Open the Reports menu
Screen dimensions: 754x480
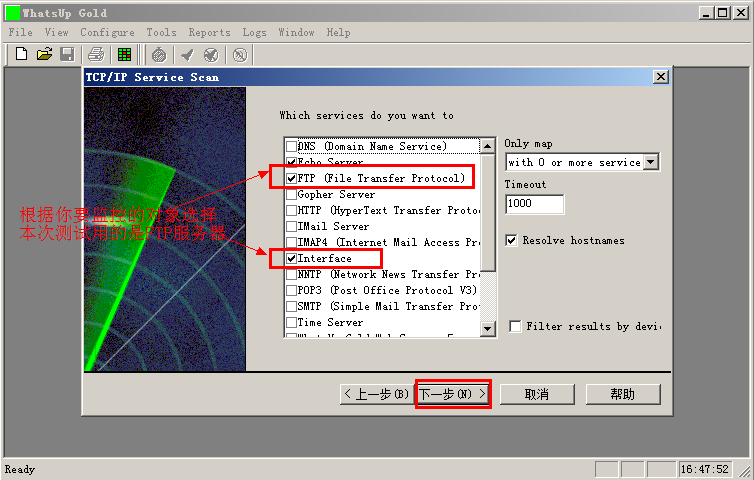point(209,32)
